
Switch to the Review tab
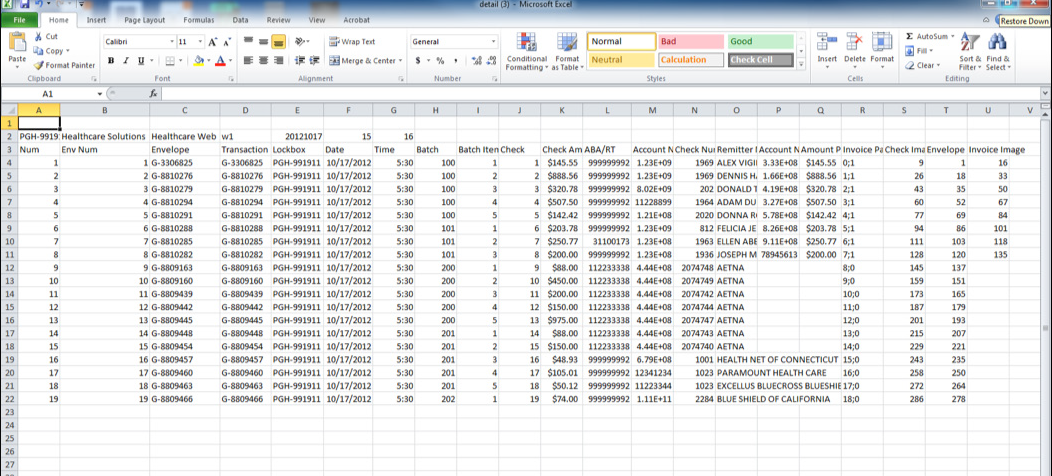click(278, 20)
